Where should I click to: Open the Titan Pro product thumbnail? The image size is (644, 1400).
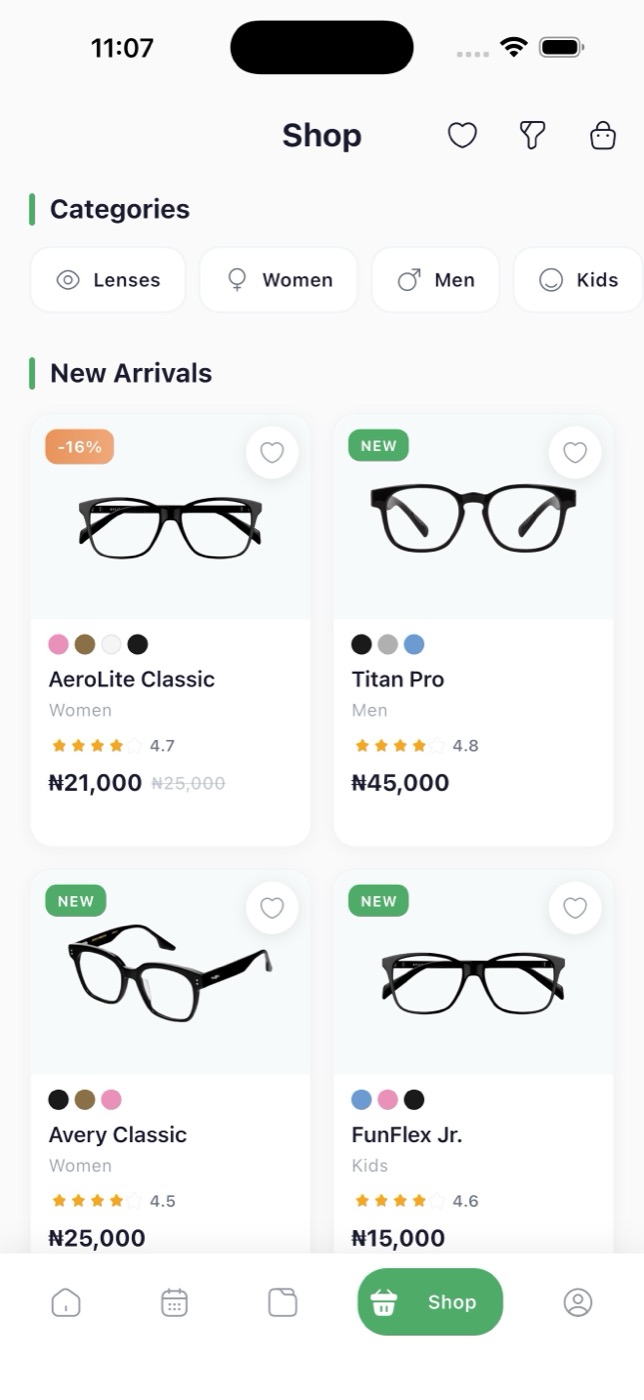(472, 515)
